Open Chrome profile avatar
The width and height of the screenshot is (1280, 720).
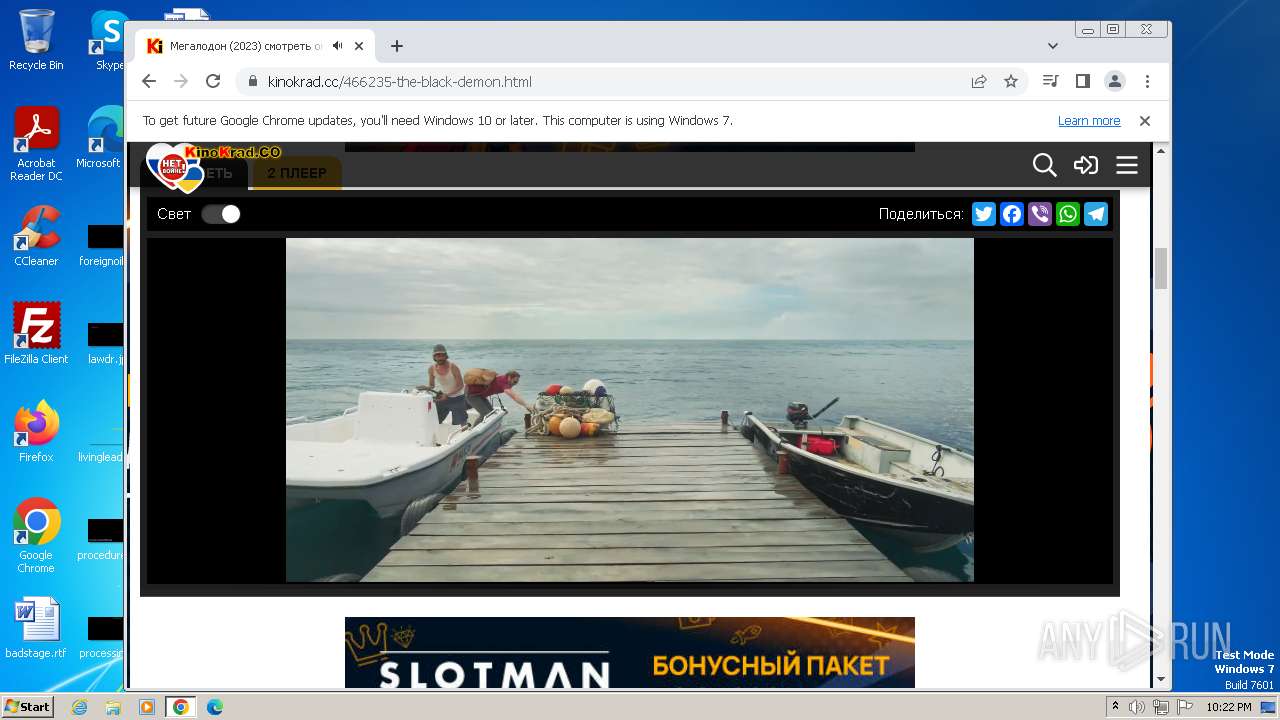tap(1115, 81)
